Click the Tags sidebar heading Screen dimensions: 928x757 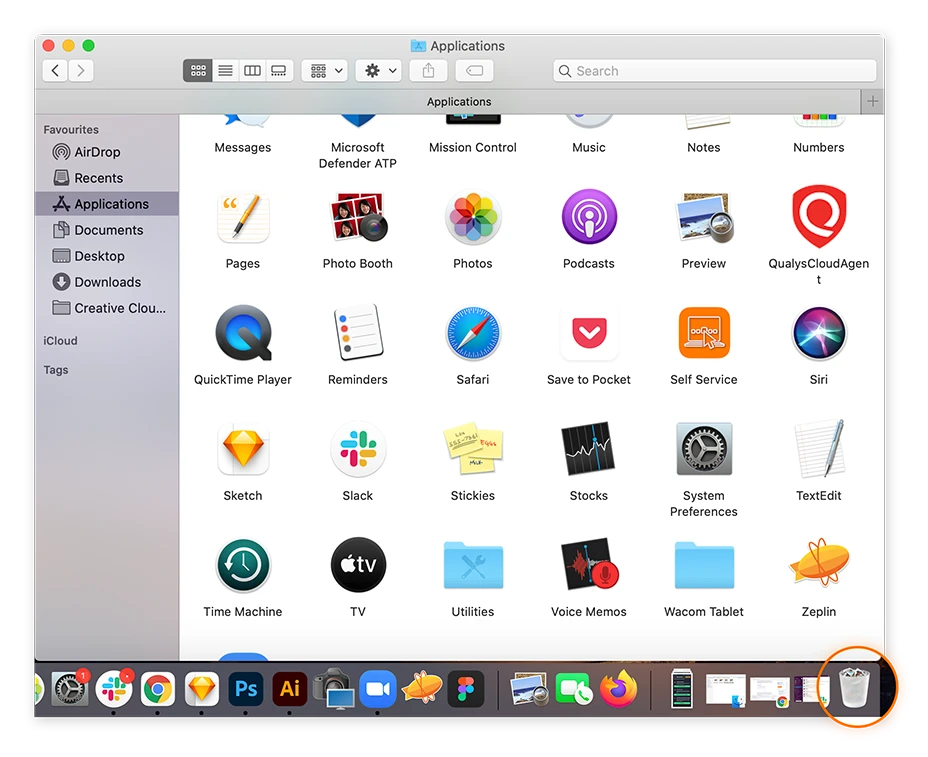(x=56, y=370)
